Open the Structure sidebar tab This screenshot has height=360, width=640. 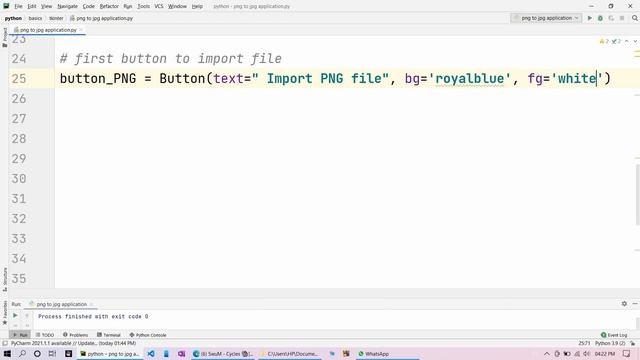[4, 279]
